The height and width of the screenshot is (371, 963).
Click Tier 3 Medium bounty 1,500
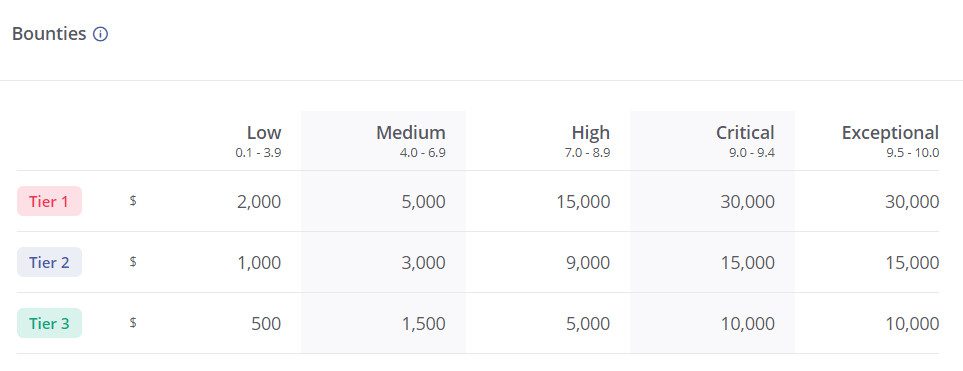(x=424, y=323)
